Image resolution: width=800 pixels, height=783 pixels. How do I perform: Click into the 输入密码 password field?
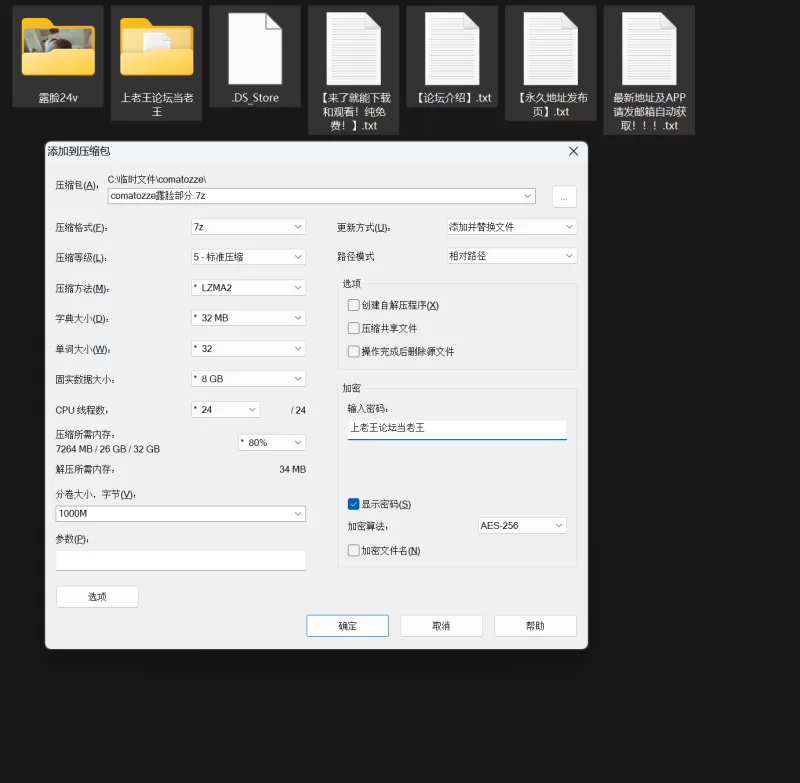tap(456, 428)
